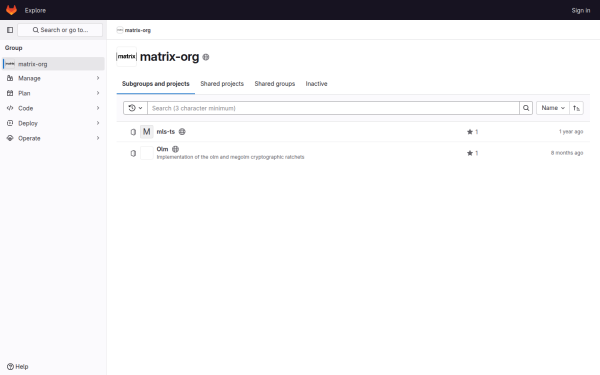This screenshot has width=600, height=375.
Task: Toggle the sort direction button
Action: pyautogui.click(x=576, y=108)
